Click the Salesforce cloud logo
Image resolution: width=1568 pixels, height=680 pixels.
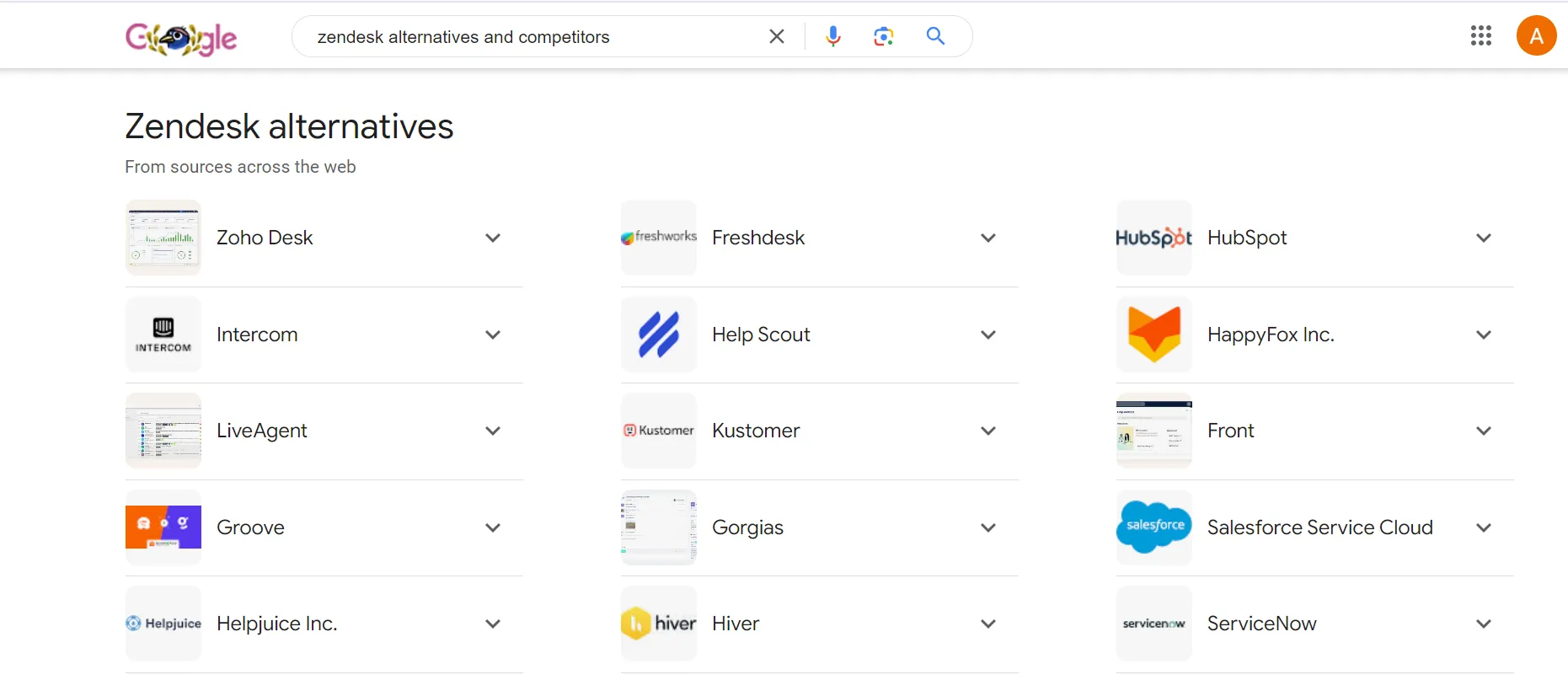coord(1154,527)
